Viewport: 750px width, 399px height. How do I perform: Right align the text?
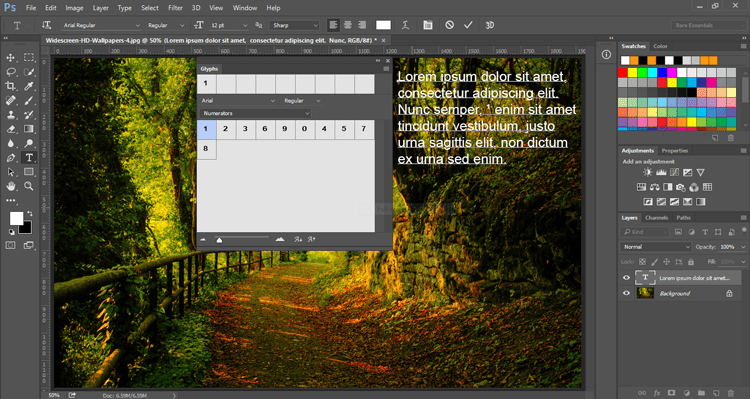[363, 25]
